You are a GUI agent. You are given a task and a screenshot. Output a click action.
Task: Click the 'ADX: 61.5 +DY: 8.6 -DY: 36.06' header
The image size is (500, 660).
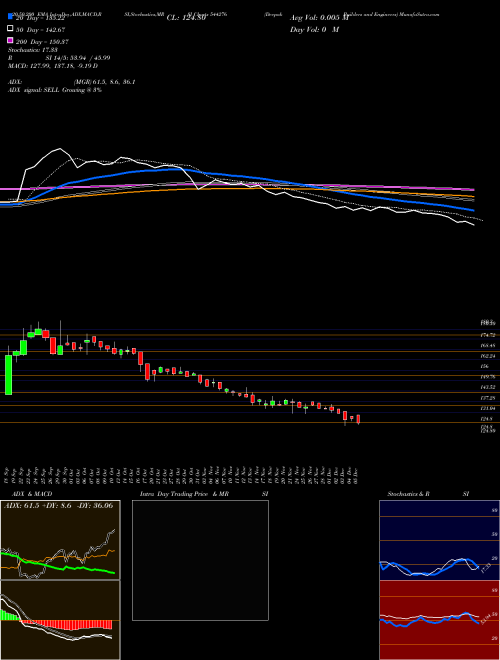pos(59,505)
